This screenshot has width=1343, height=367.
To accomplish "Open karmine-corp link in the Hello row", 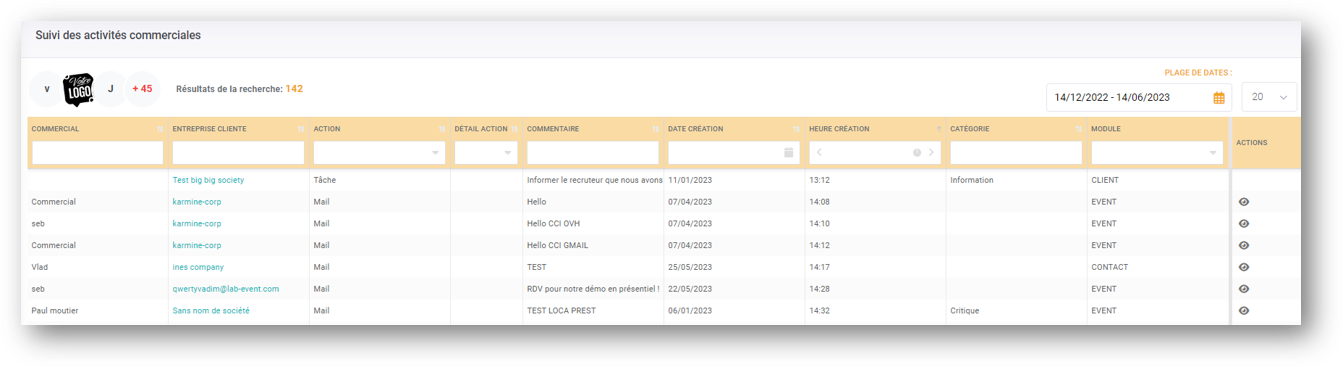I will tap(197, 202).
